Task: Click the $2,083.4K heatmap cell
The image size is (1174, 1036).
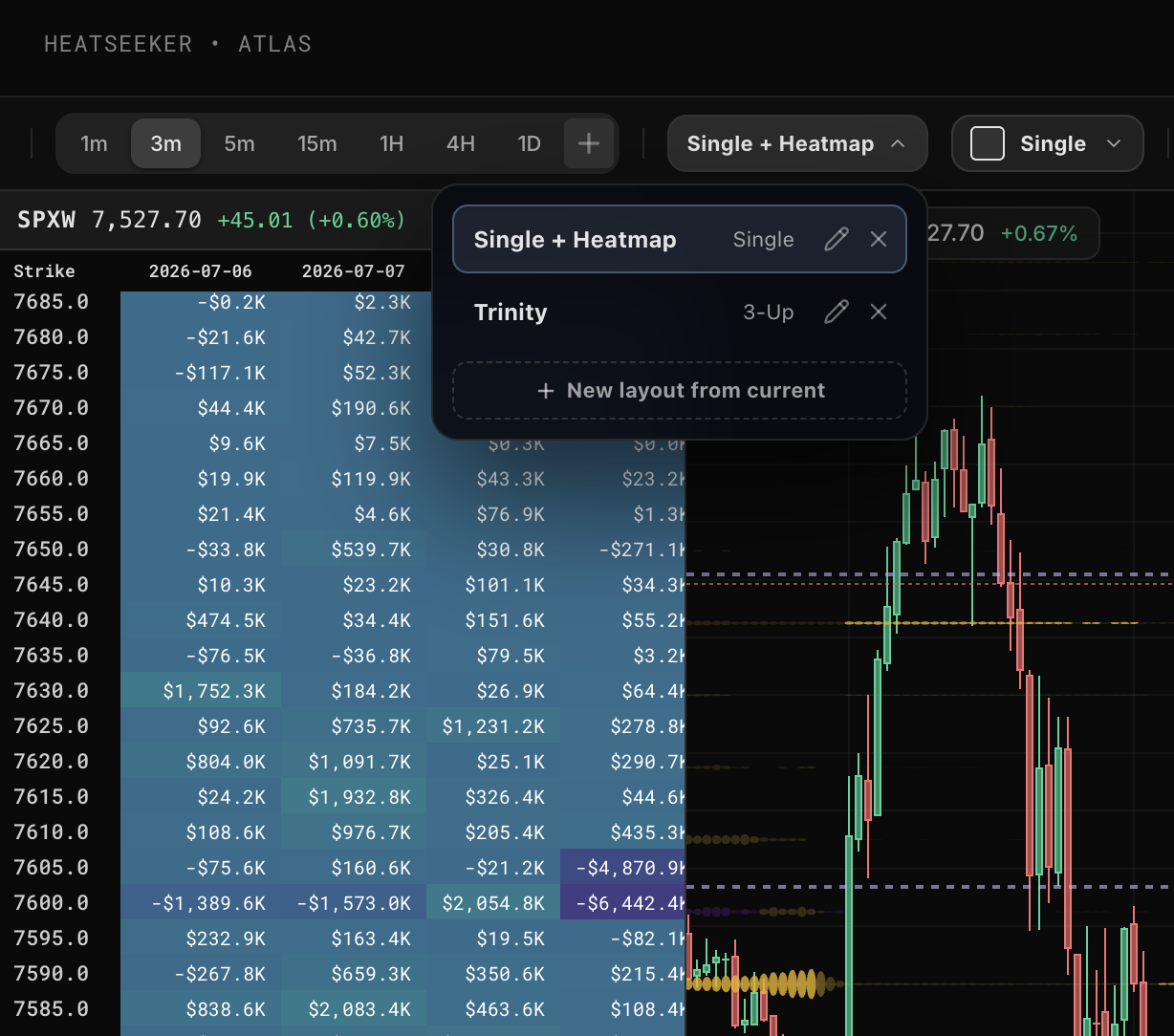Action: click(x=354, y=1008)
